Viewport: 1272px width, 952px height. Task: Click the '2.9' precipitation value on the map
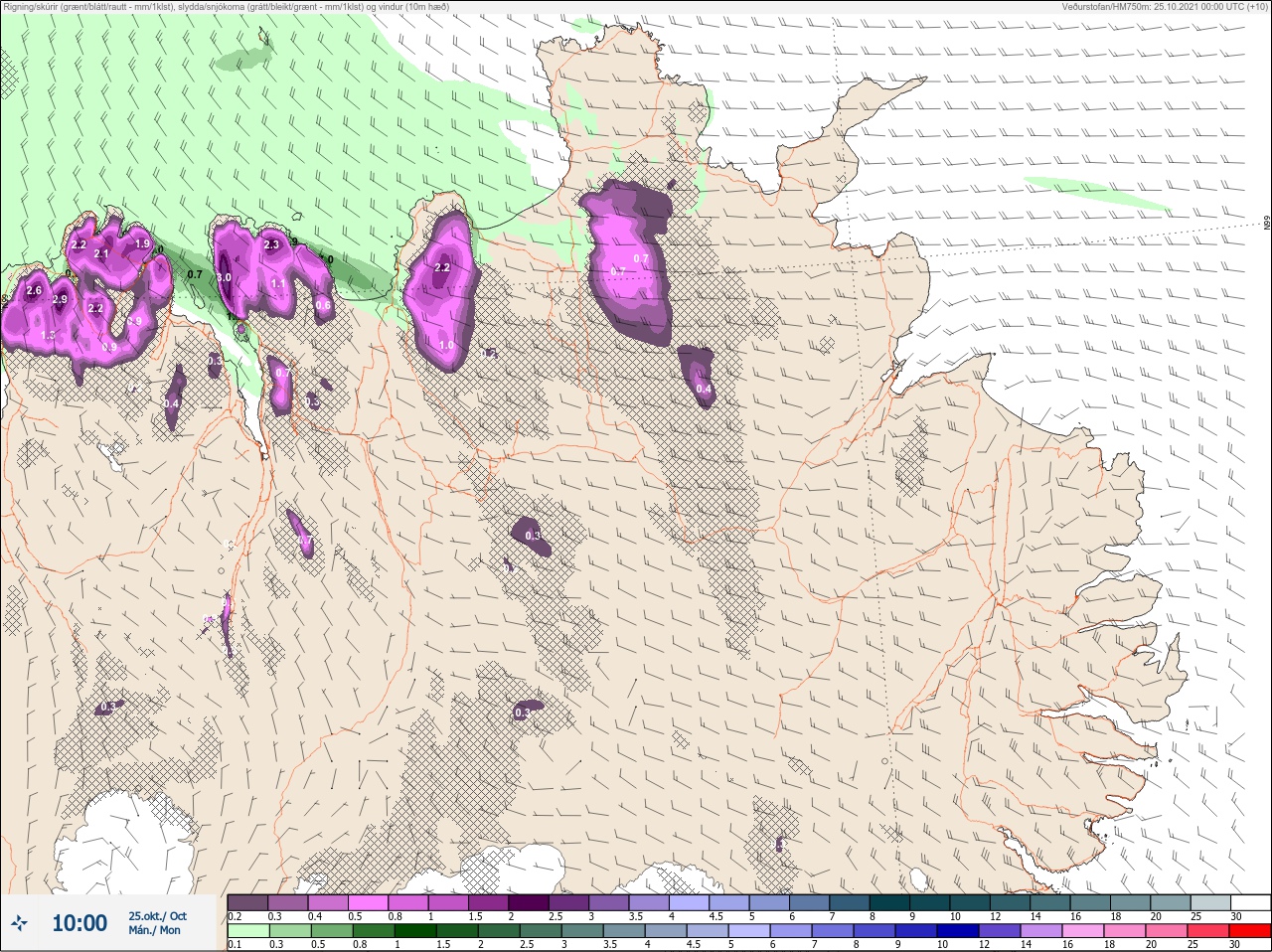pos(60,299)
